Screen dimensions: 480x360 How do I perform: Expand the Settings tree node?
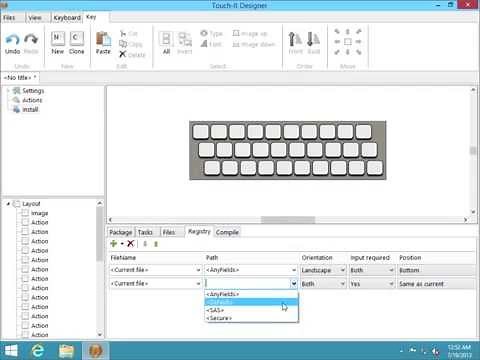point(8,91)
